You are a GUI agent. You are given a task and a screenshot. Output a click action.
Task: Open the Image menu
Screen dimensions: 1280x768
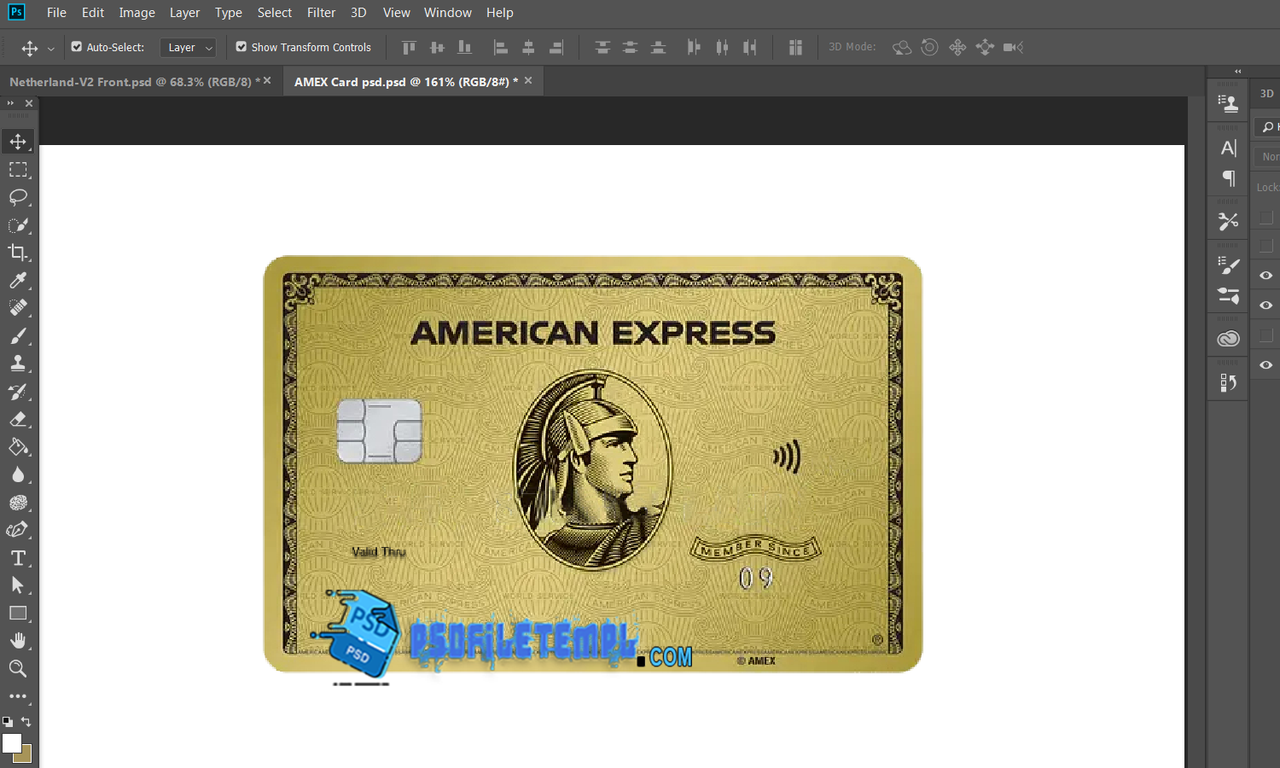pos(137,13)
